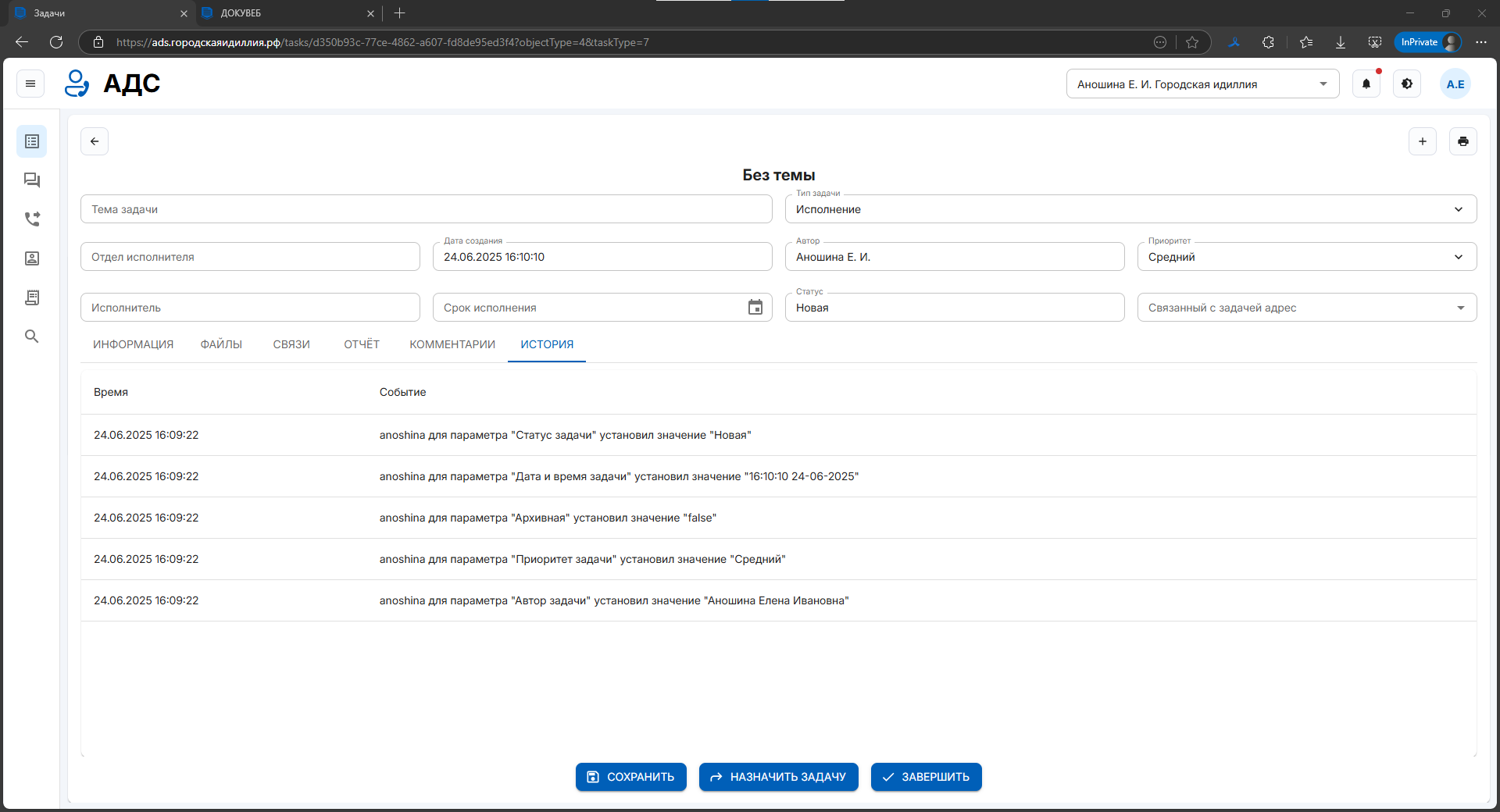This screenshot has height=812, width=1500.
Task: Open the contacts sidebar icon
Action: (x=32, y=258)
